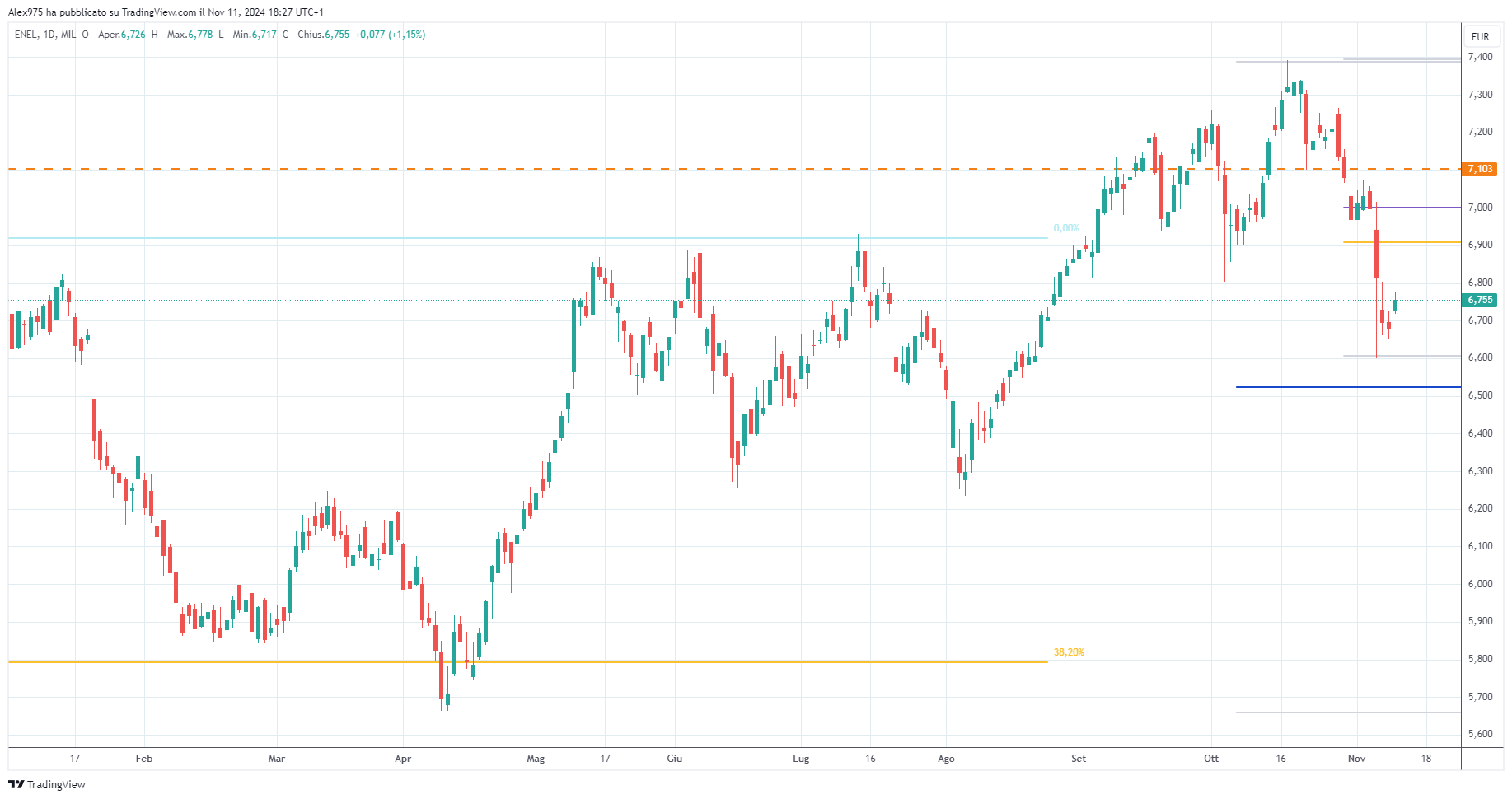
Task: Click the 18 date label after Nov
Action: tap(1426, 759)
